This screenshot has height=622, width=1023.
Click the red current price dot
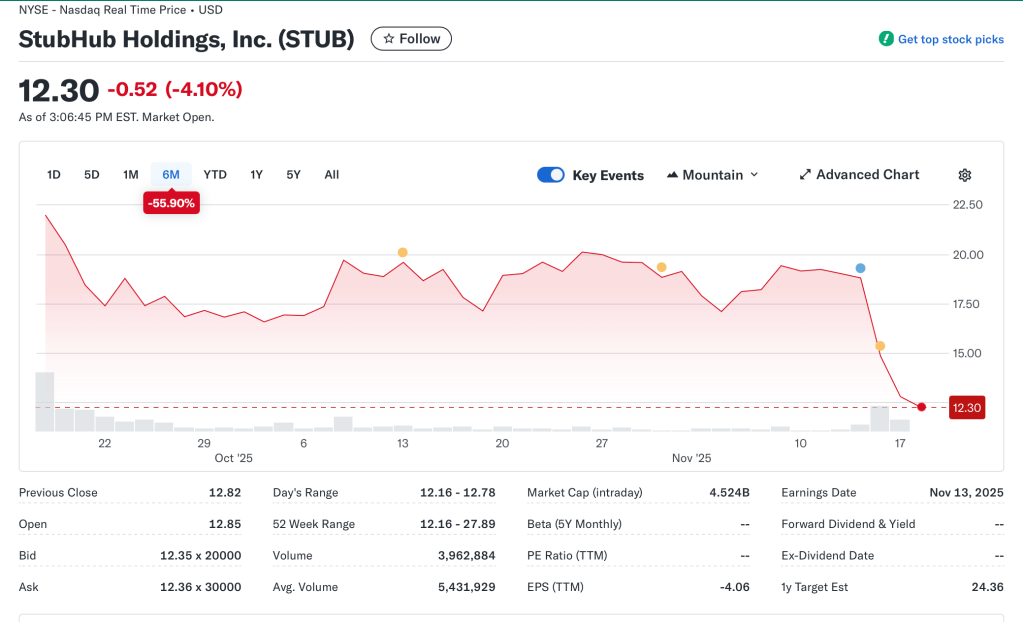click(x=921, y=407)
